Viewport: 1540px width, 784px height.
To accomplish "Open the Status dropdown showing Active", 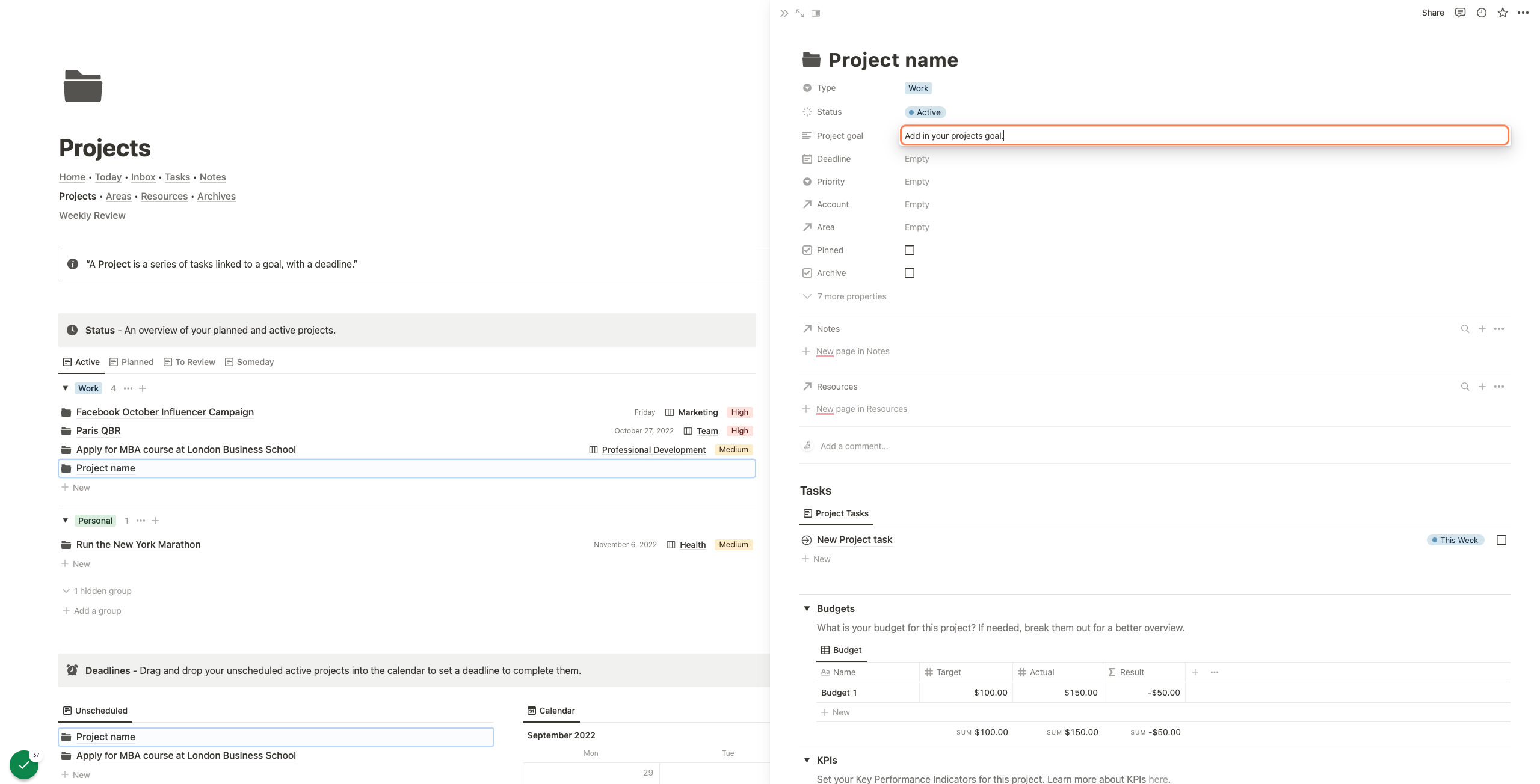I will click(925, 112).
